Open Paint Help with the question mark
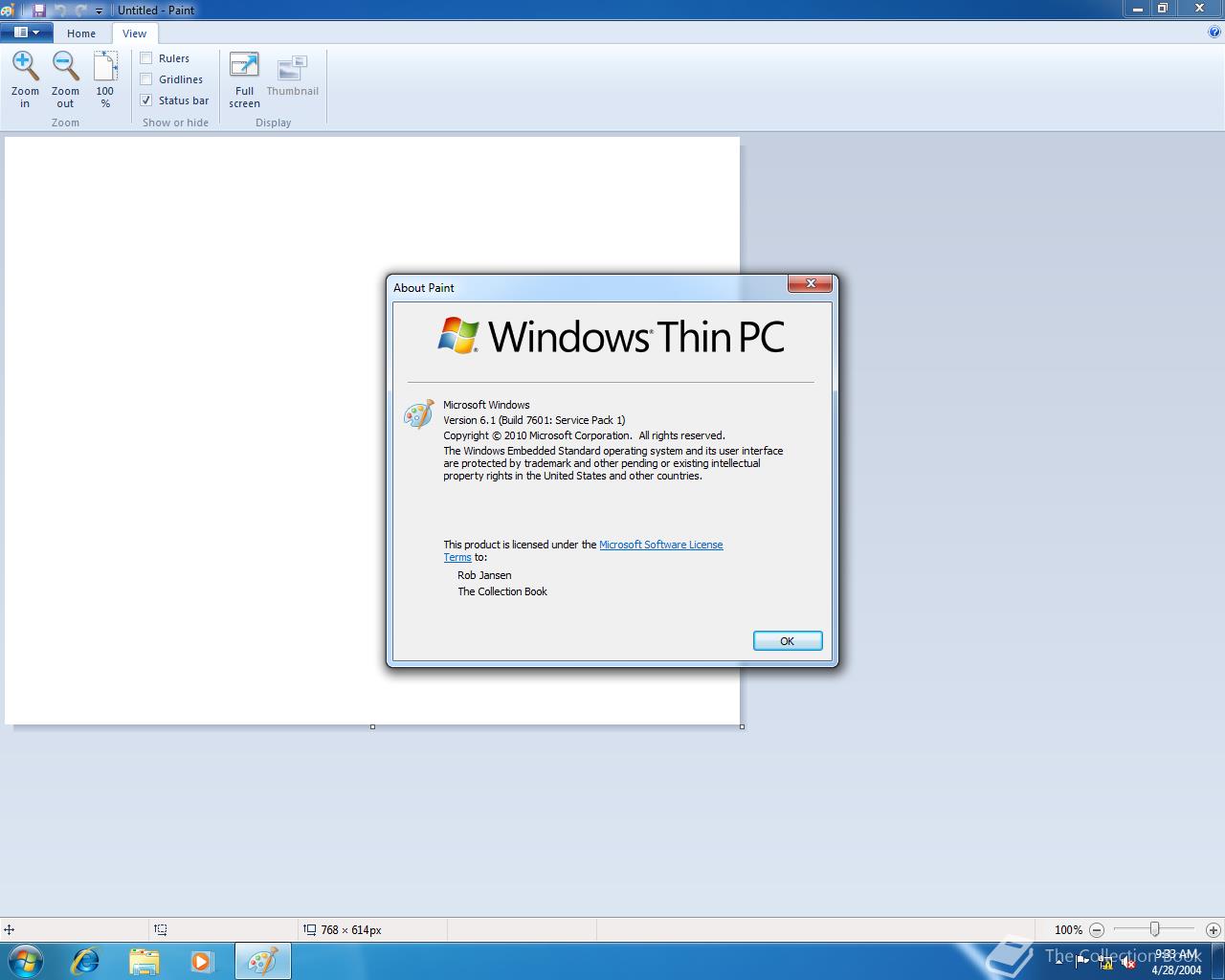Screen dimensions: 1225x980 (x=1214, y=32)
